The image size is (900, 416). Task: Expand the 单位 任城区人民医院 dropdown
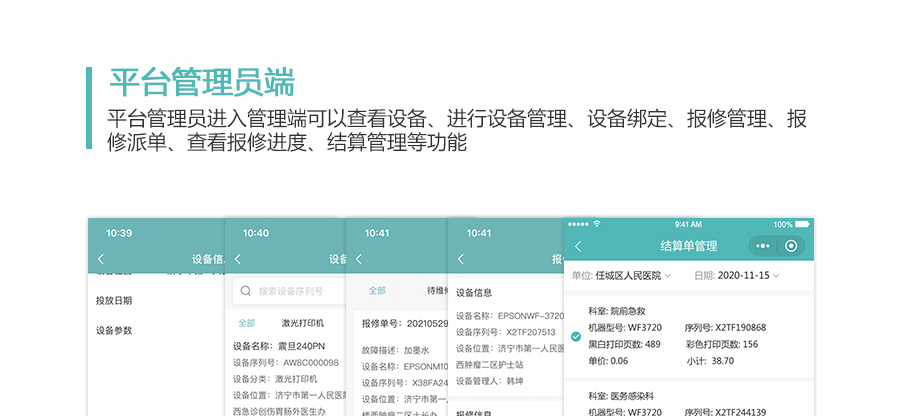[x=621, y=275]
